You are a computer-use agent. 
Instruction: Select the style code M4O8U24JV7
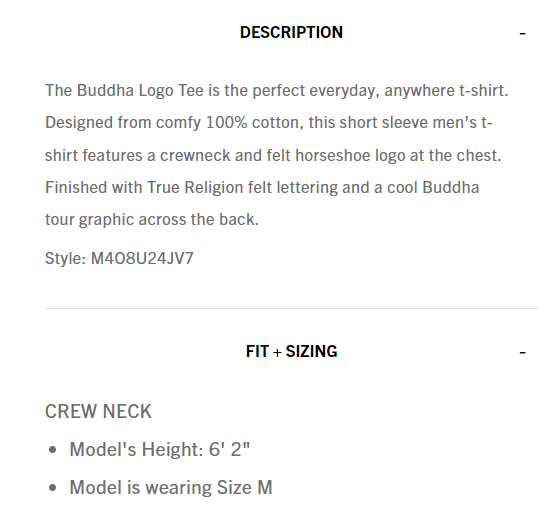[x=142, y=258]
